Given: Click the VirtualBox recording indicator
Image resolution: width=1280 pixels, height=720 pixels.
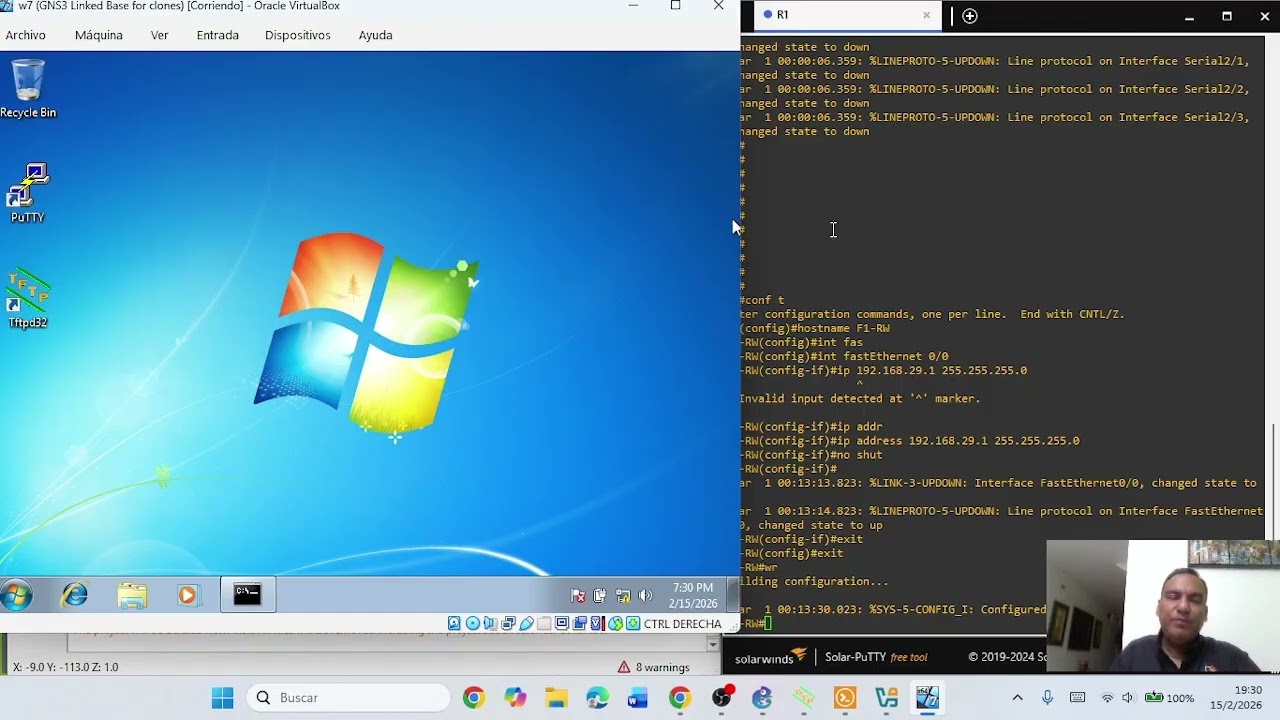Looking at the screenshot, I should pyautogui.click(x=580, y=624).
